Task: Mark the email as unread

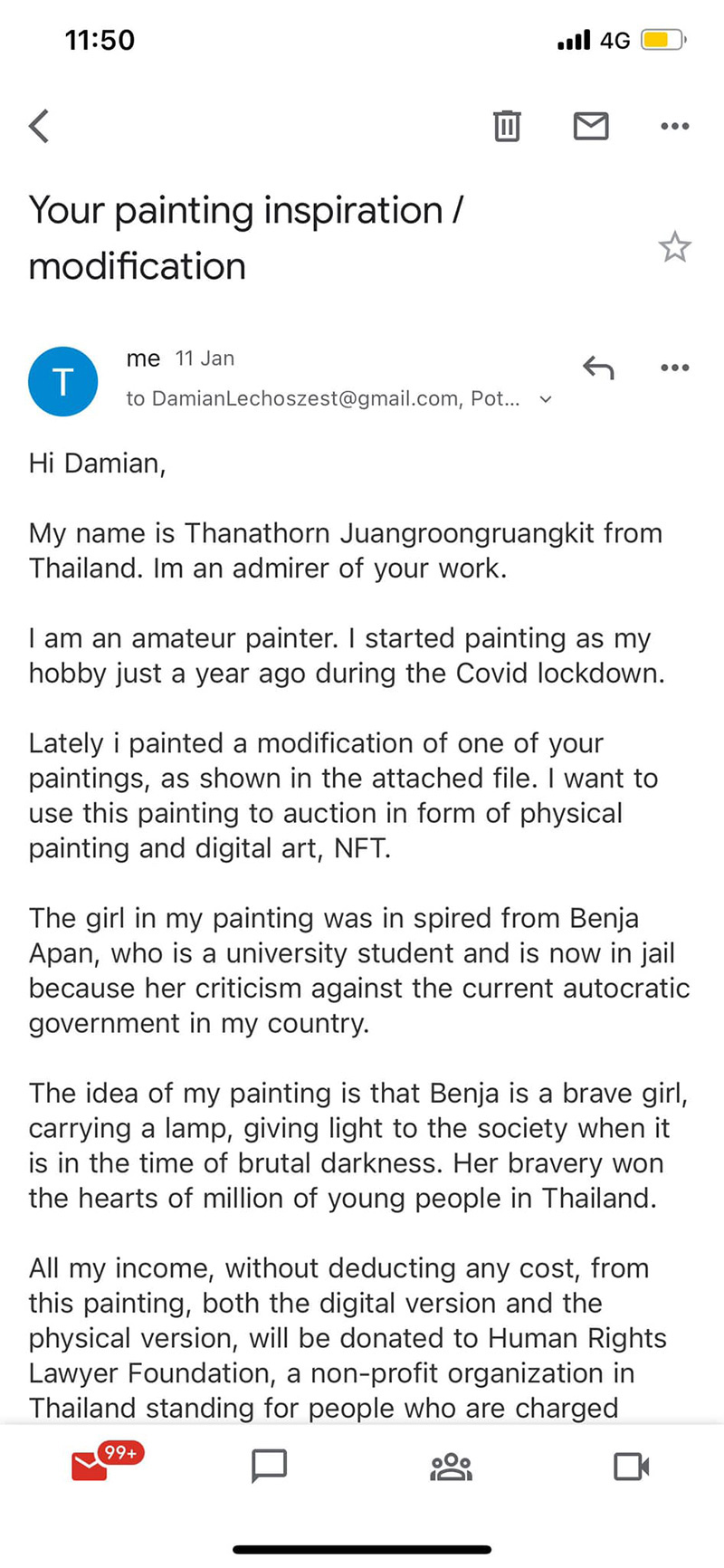Action: [591, 126]
